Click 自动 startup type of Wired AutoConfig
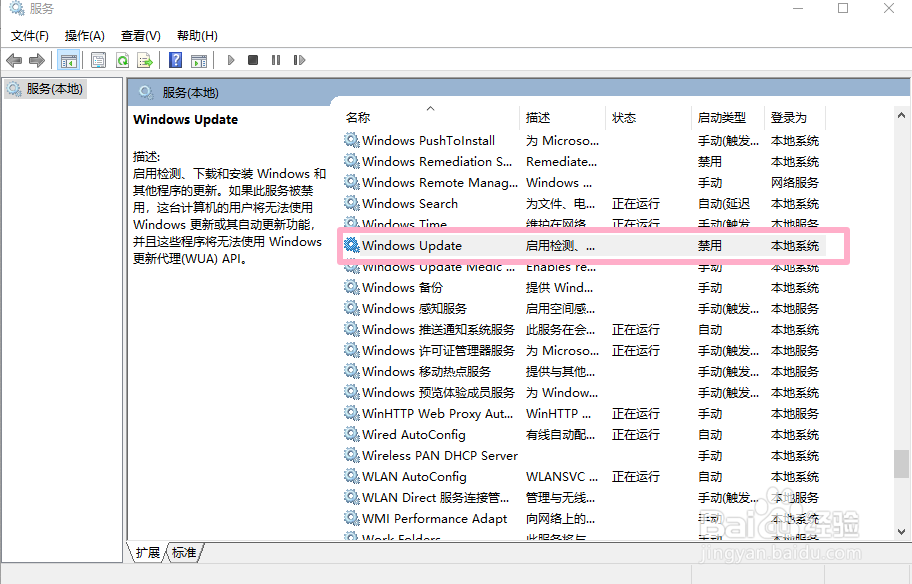Image resolution: width=912 pixels, height=584 pixels. (x=710, y=435)
